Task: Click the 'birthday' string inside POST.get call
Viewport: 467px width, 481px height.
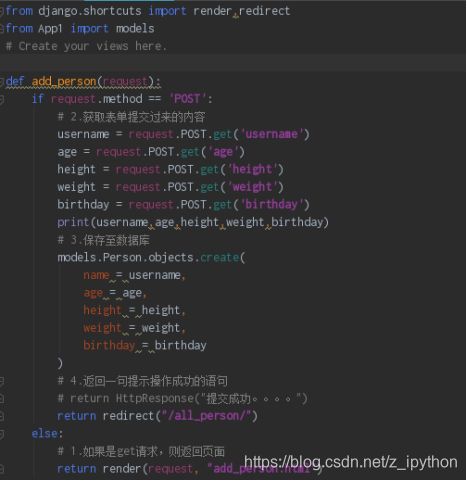Action: [271, 204]
